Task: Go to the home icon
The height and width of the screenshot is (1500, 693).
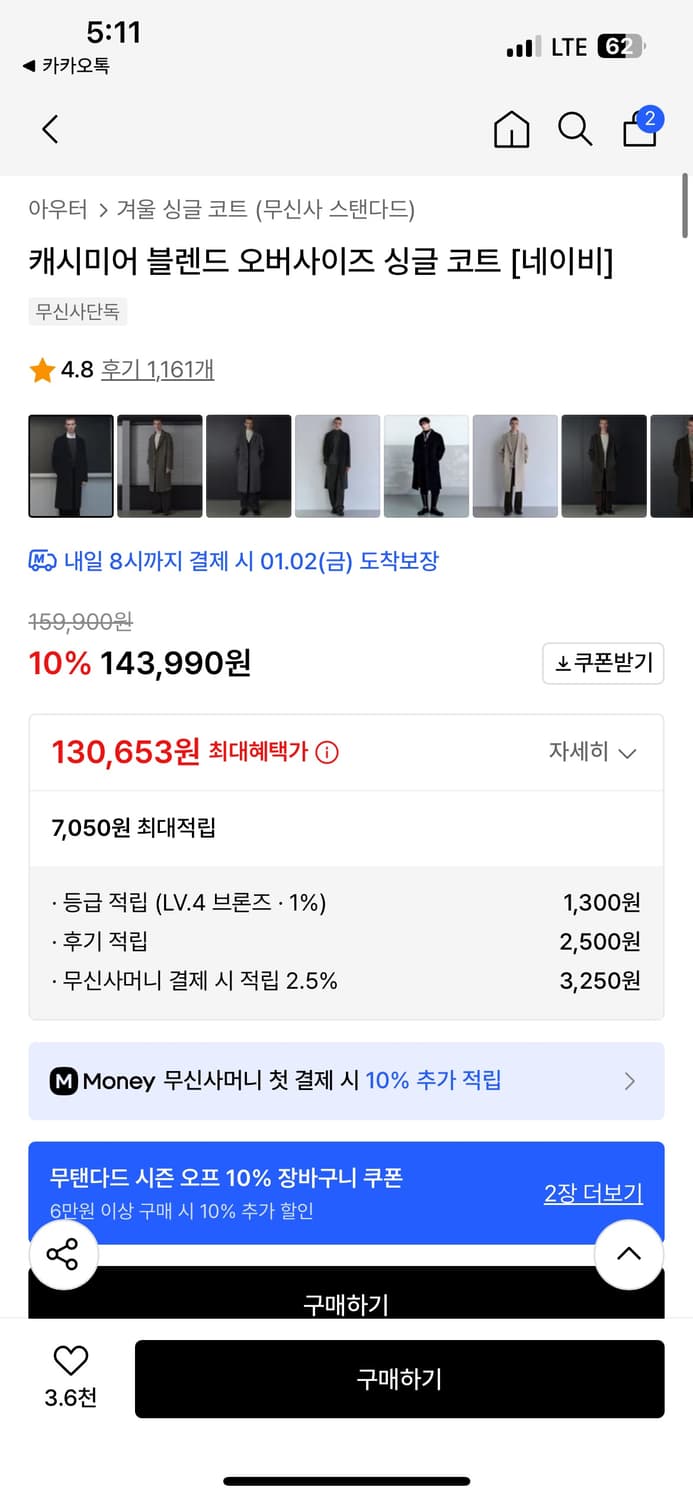Action: tap(511, 130)
